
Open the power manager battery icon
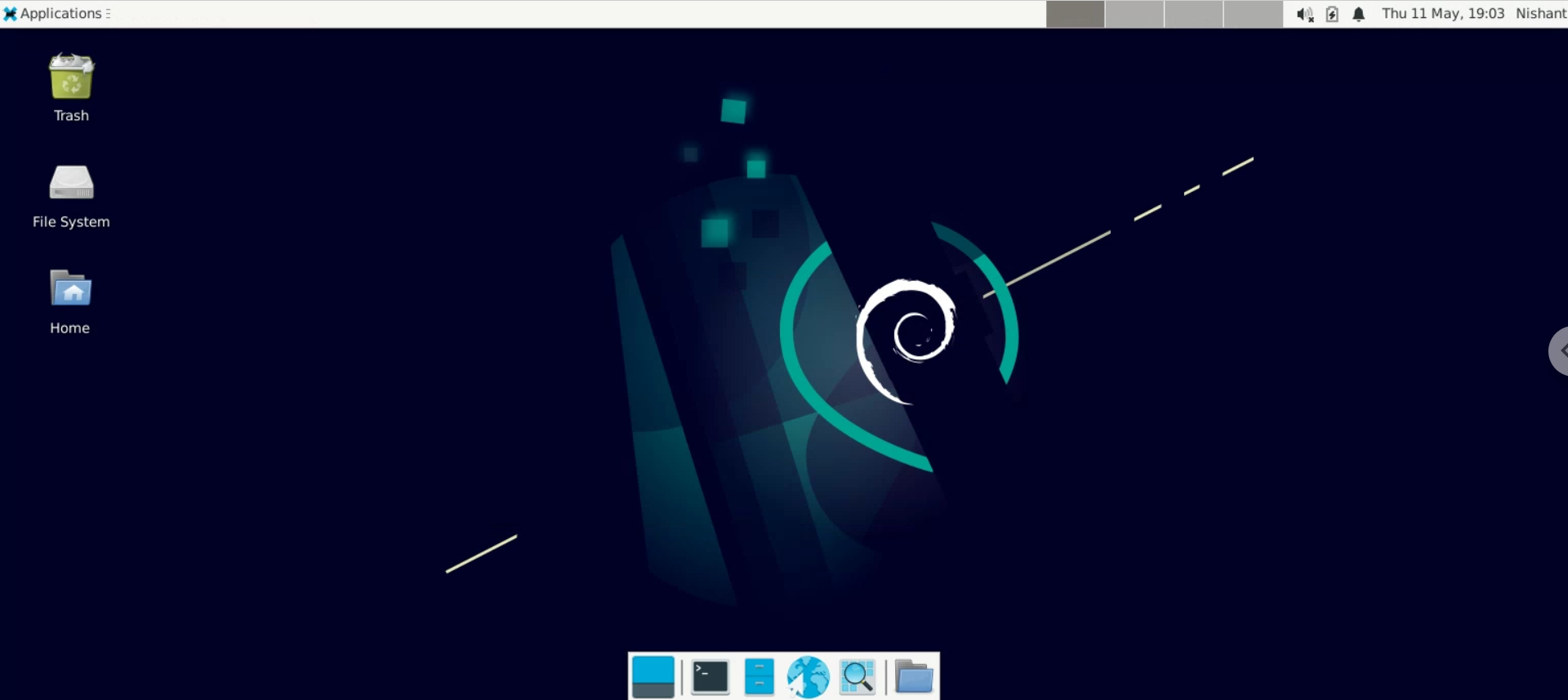pos(1332,14)
